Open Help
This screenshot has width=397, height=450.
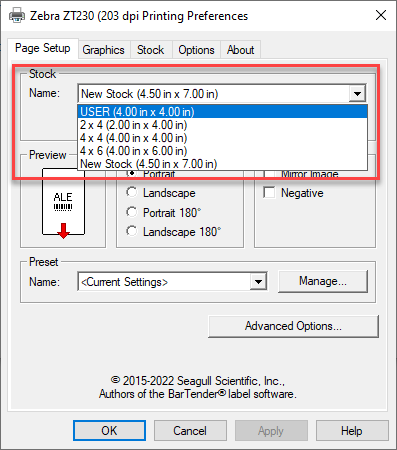coord(352,431)
